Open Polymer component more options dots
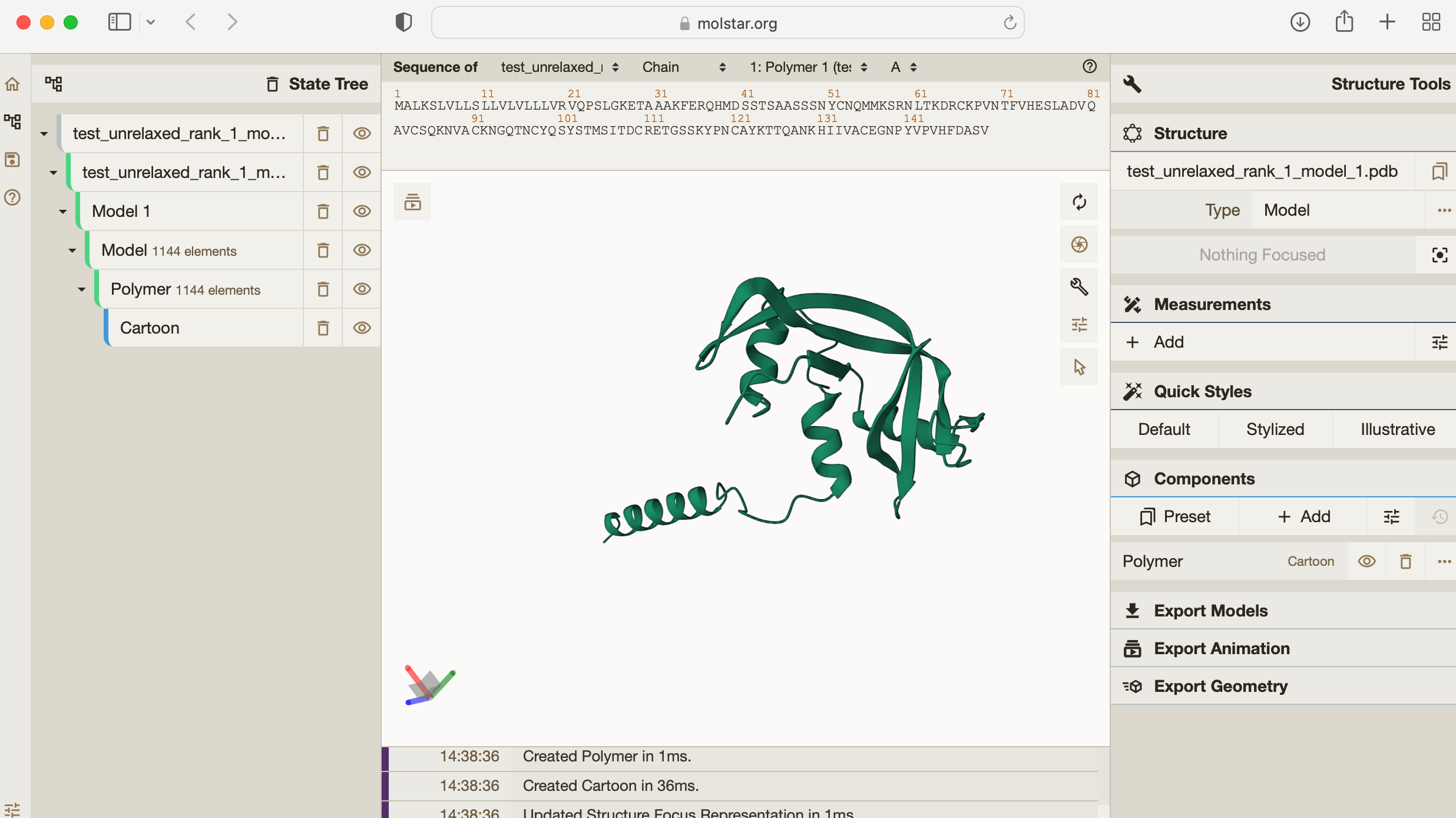Image resolution: width=1456 pixels, height=818 pixels. (x=1444, y=562)
